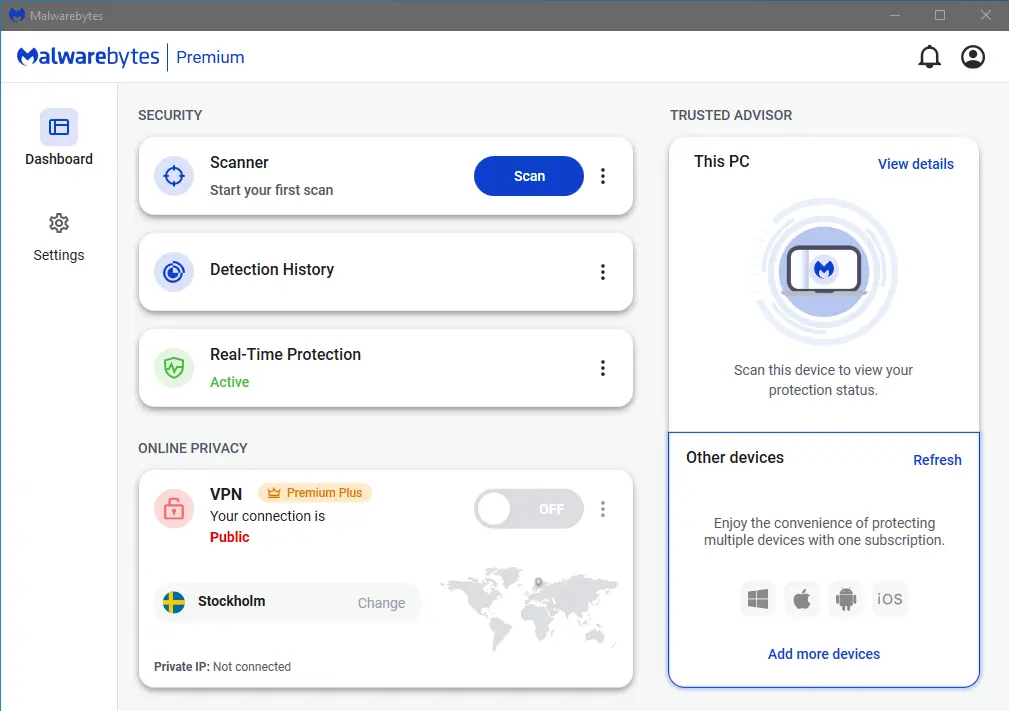The height and width of the screenshot is (711, 1009).
Task: Click 'Your connection is' text
Action: [x=268, y=516]
